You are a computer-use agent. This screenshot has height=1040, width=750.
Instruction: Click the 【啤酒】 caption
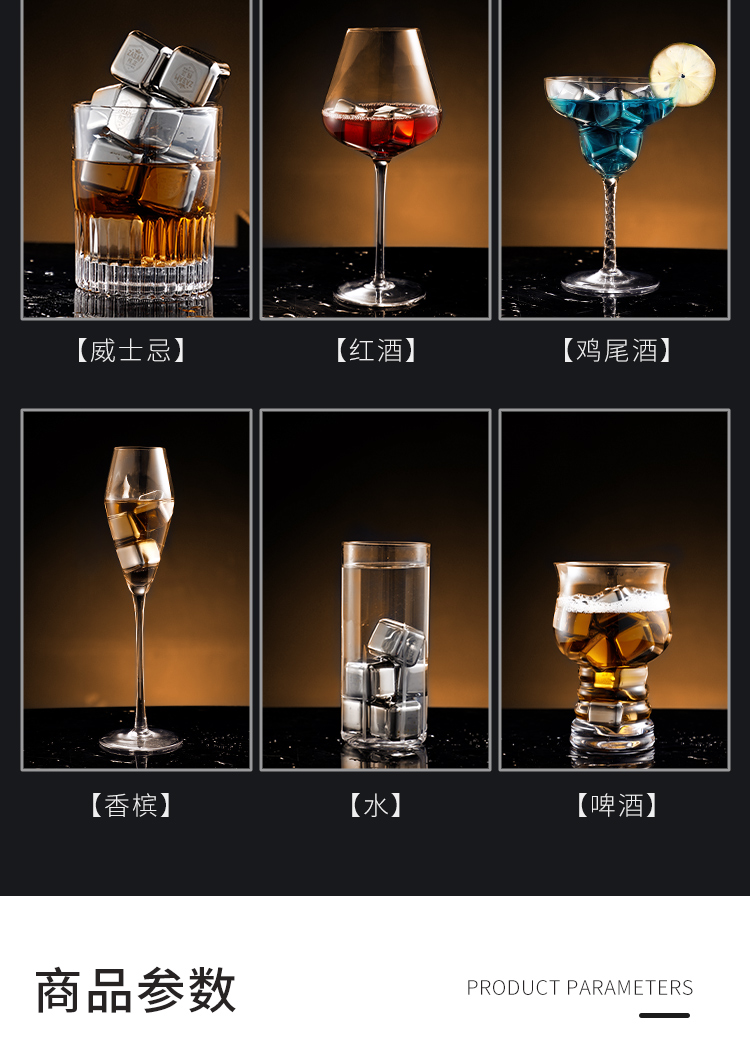(x=617, y=805)
